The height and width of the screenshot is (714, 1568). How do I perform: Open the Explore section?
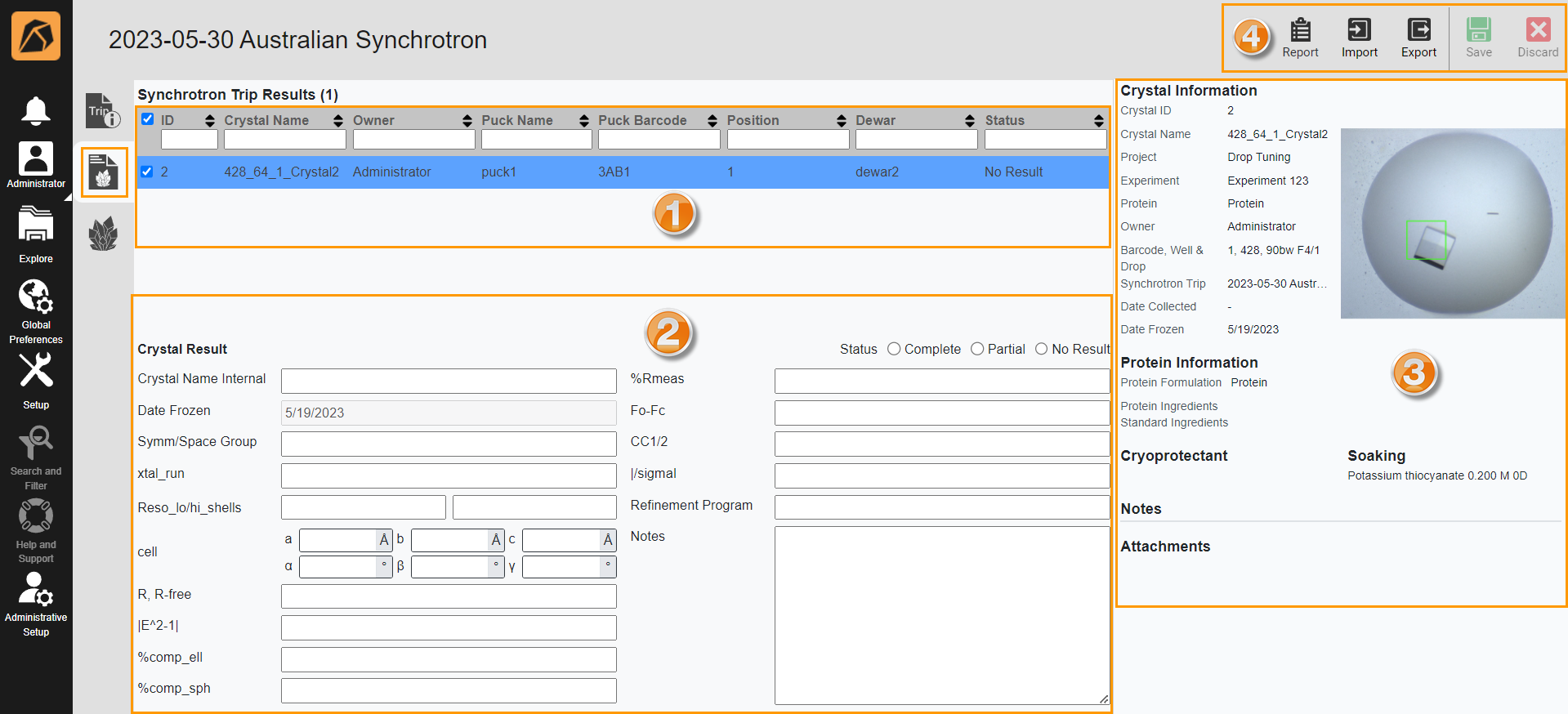tap(35, 234)
